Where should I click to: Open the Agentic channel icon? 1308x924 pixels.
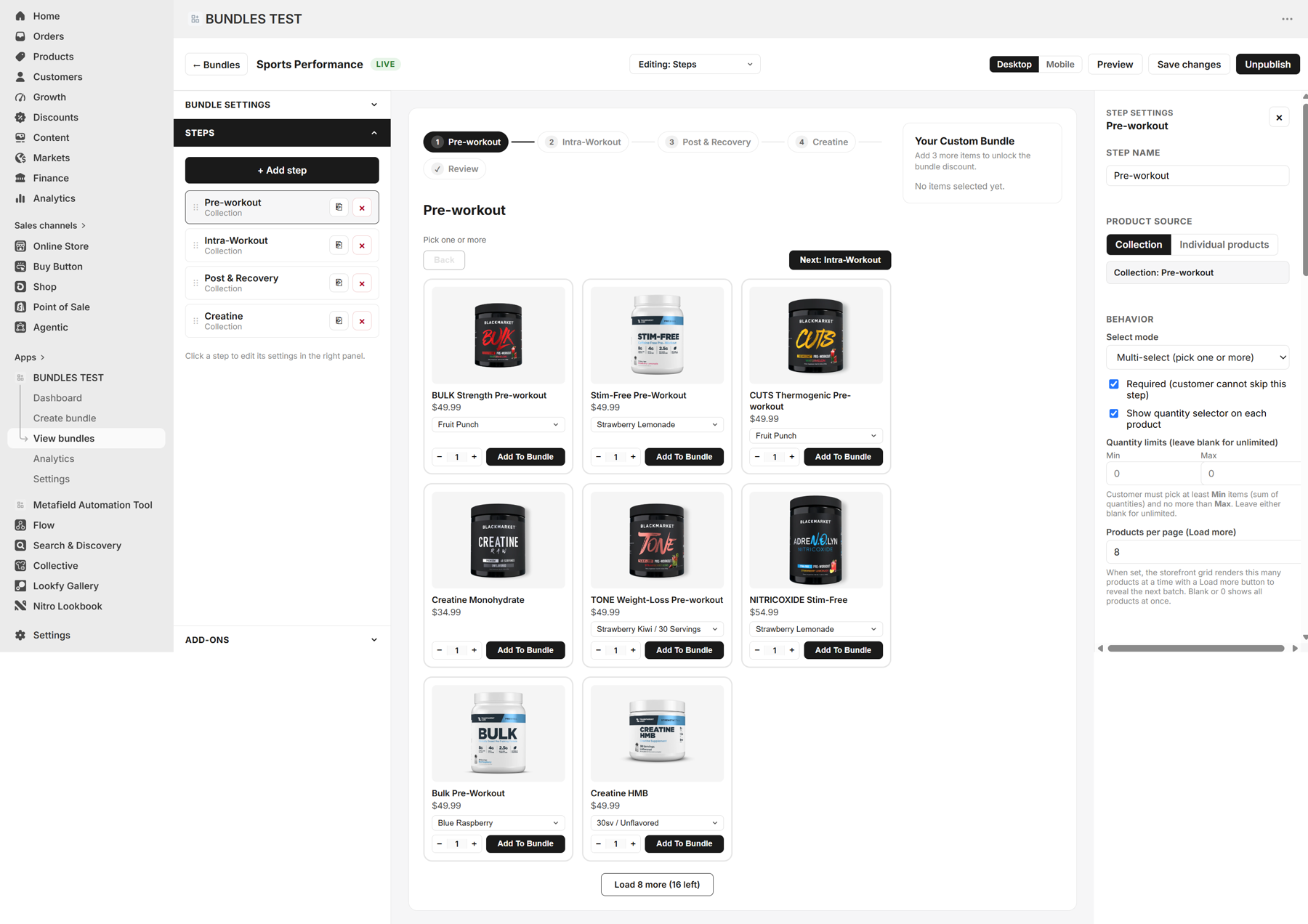[20, 328]
